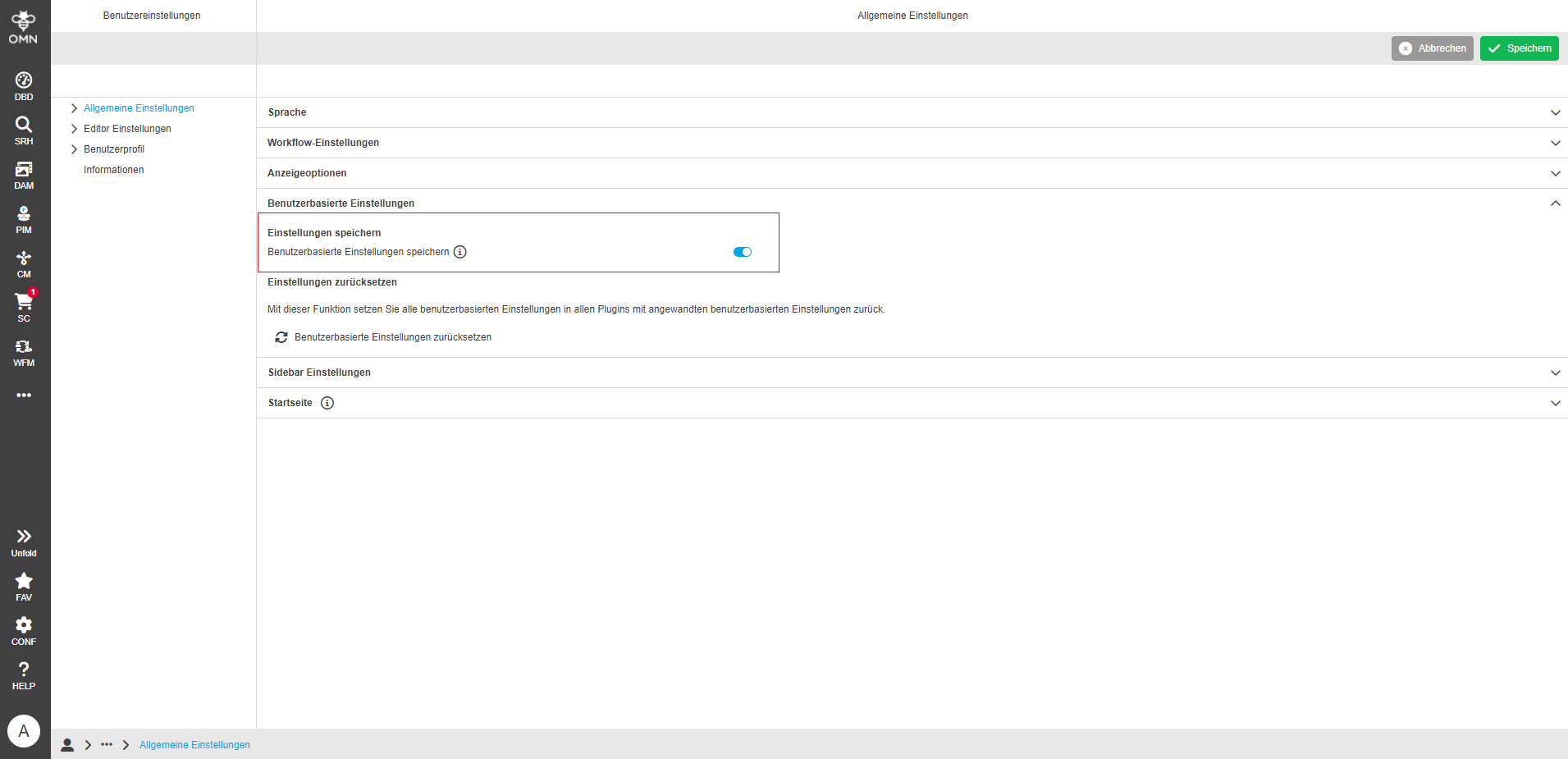Click the Speichern button
The image size is (1568, 759).
tap(1519, 48)
